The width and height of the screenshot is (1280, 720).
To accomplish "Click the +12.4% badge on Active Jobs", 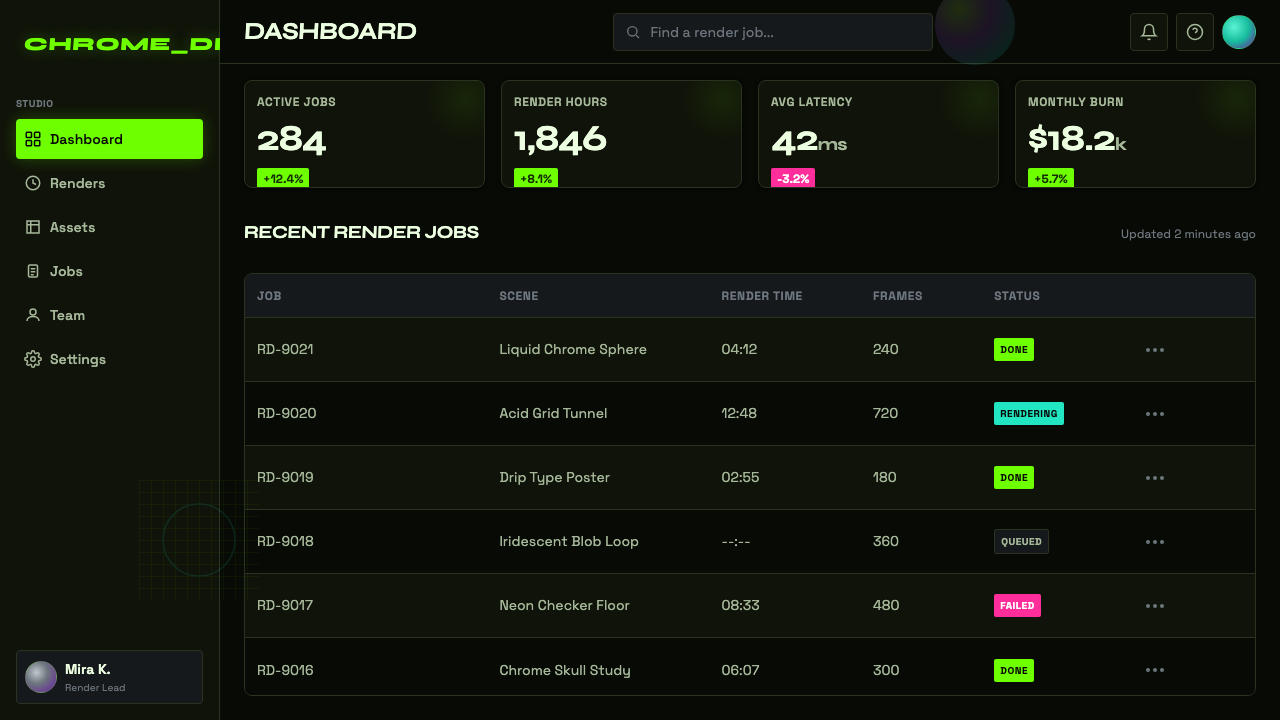I will tap(283, 178).
